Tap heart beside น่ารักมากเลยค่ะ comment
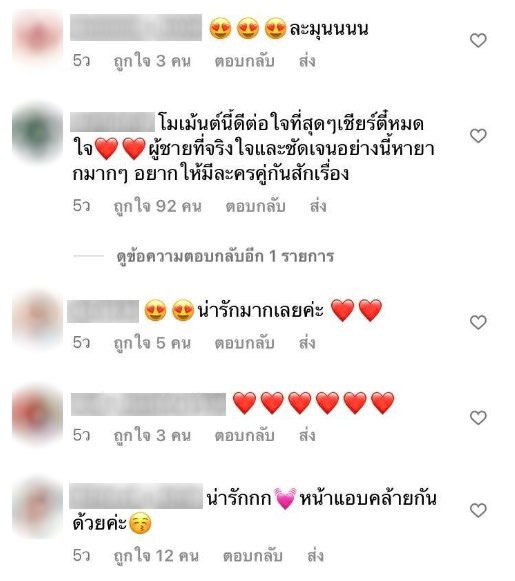515x581 pixels. 478,322
